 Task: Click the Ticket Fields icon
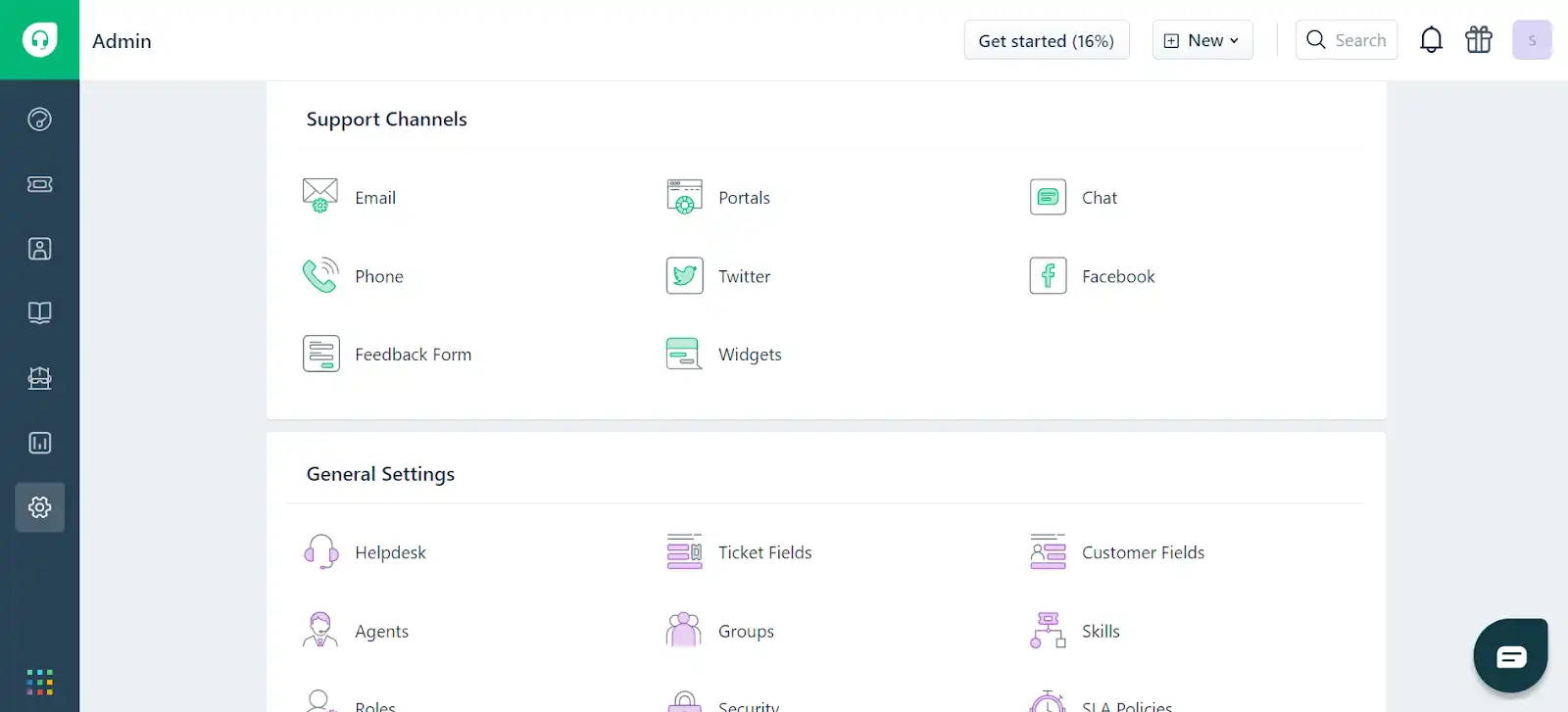pos(684,551)
